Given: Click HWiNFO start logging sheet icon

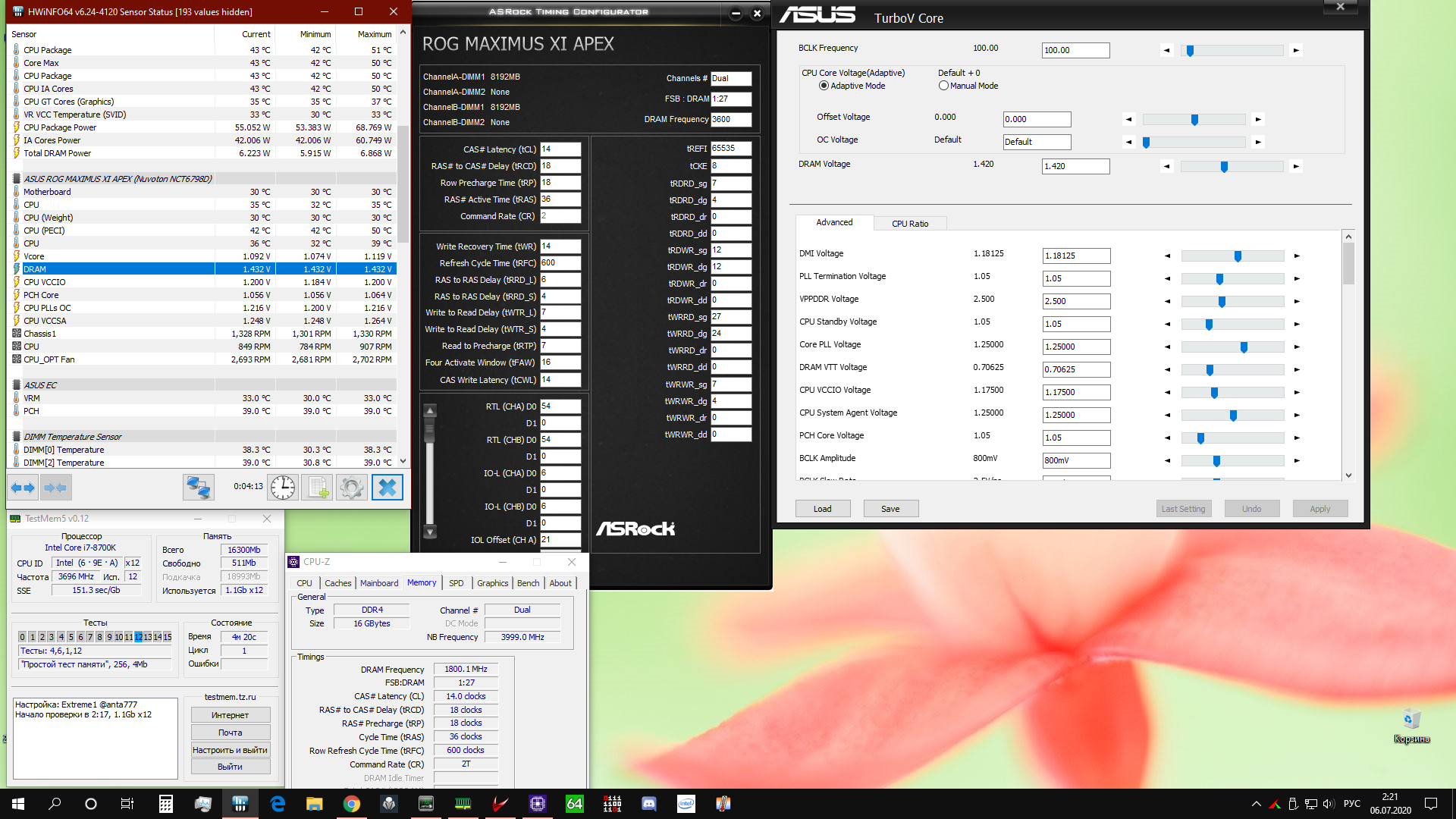Looking at the screenshot, I should (x=317, y=488).
